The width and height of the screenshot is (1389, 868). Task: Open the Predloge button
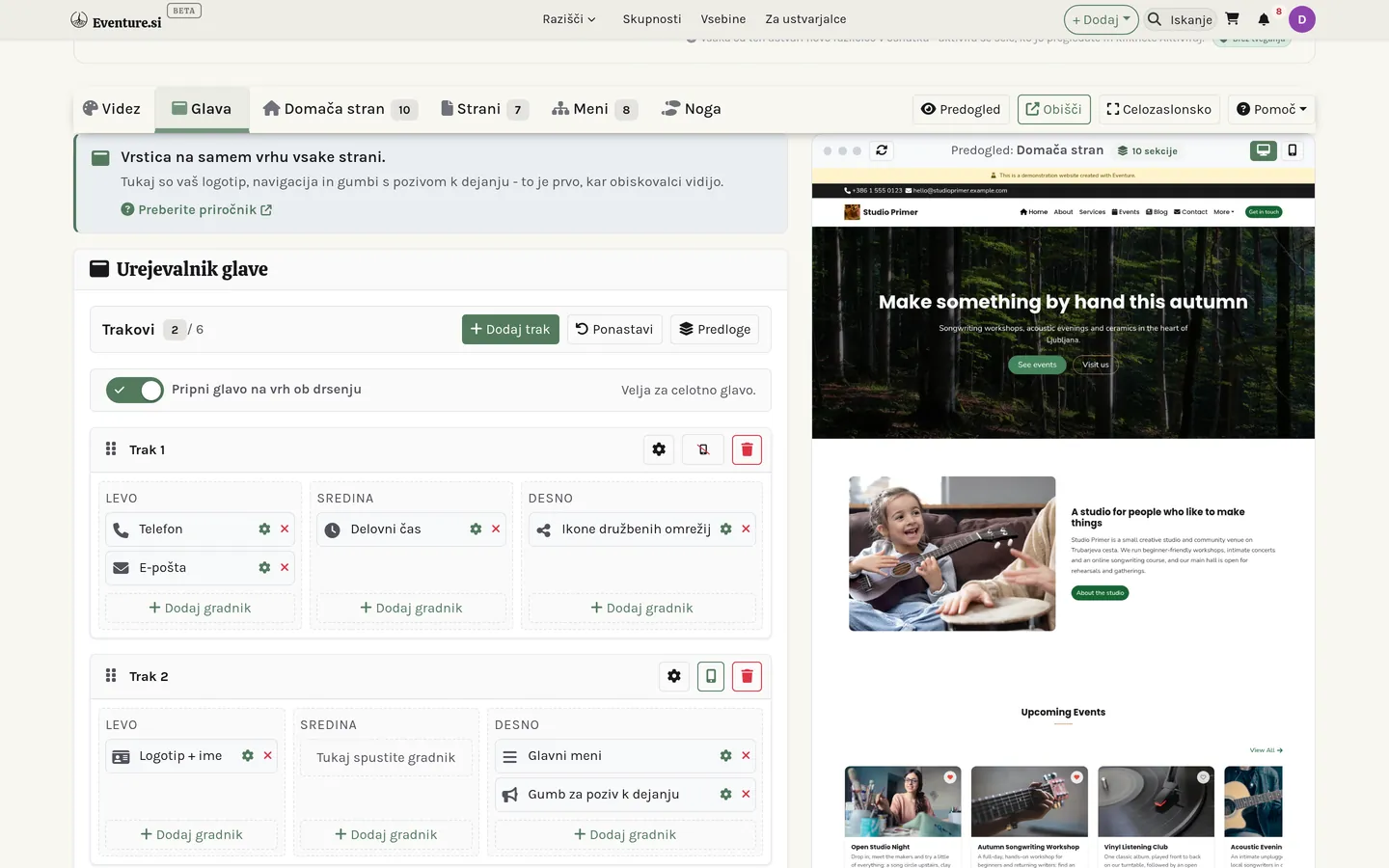click(715, 330)
